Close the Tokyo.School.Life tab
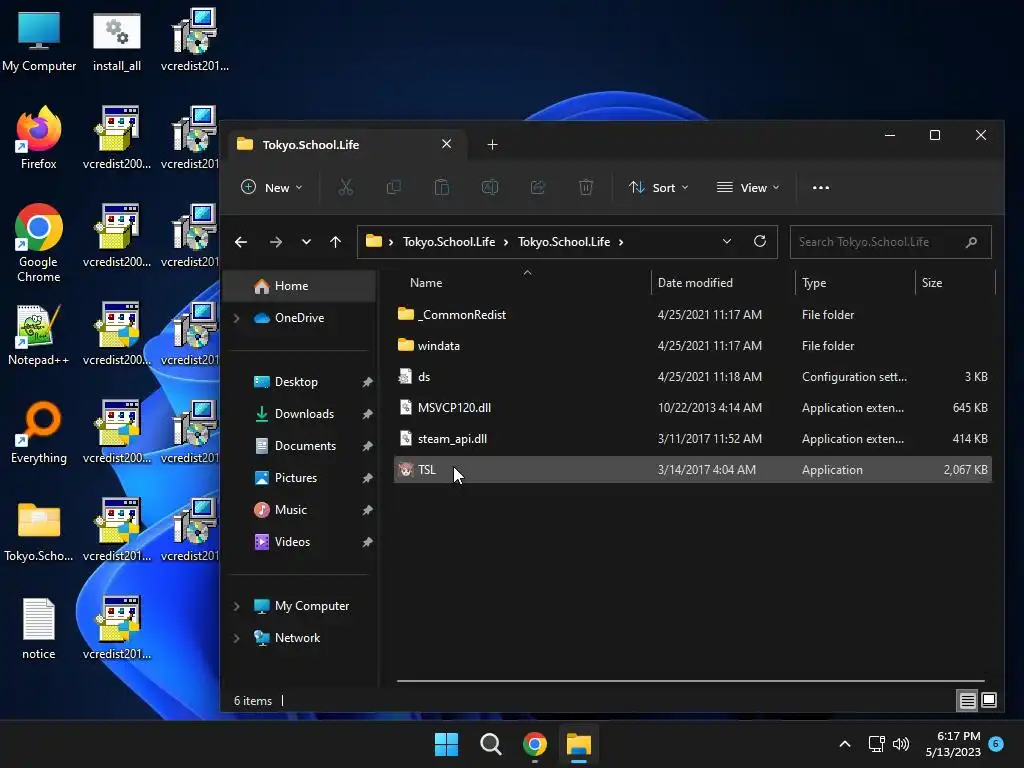The height and width of the screenshot is (768, 1024). tap(447, 144)
